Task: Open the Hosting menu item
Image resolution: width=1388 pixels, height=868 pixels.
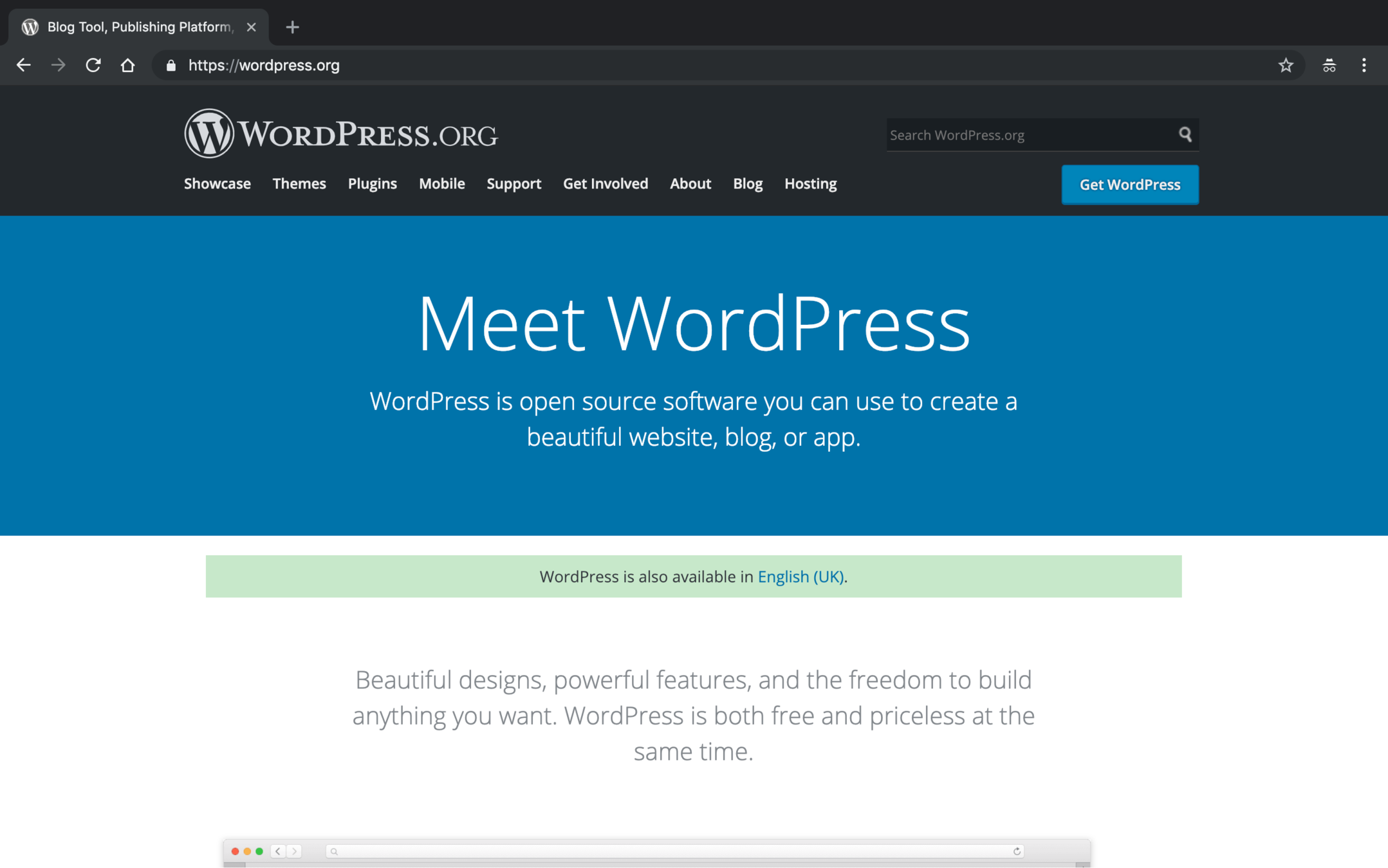Action: click(810, 183)
